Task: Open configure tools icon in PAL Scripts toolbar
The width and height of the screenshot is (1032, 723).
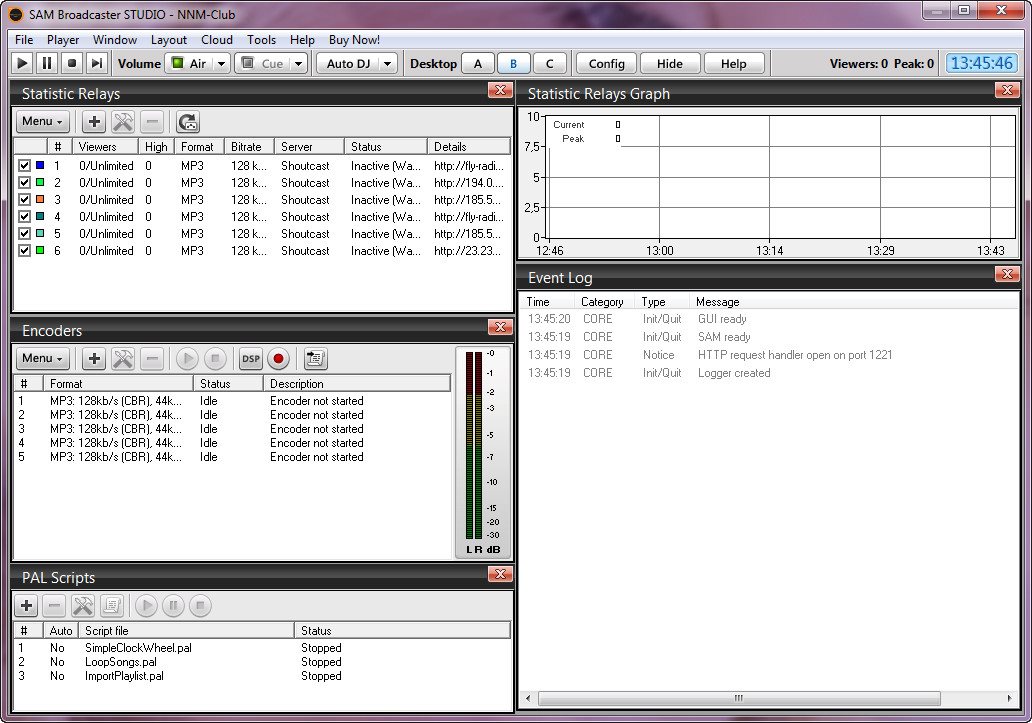Action: pos(83,606)
